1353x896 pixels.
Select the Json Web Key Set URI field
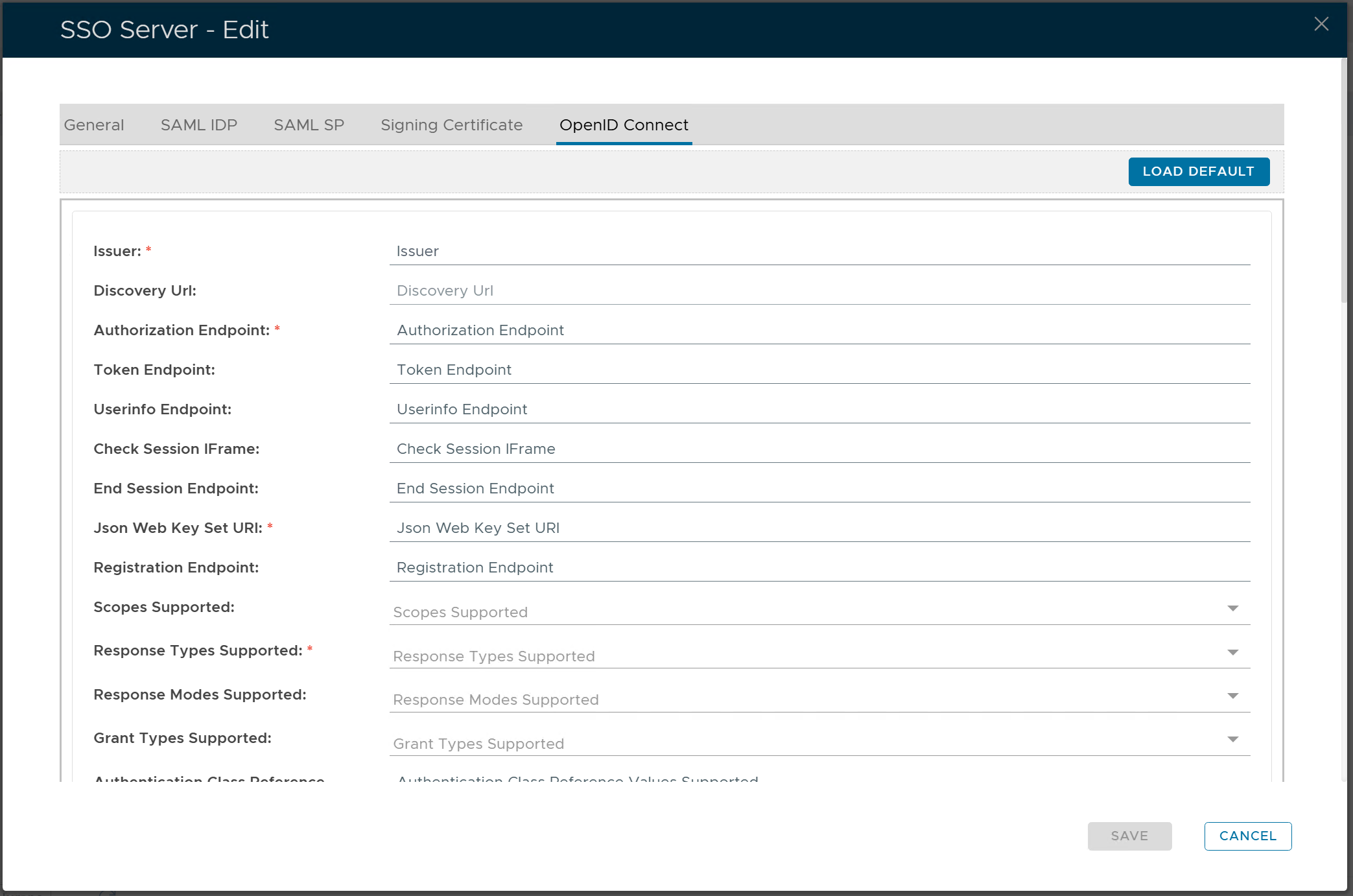(x=819, y=528)
